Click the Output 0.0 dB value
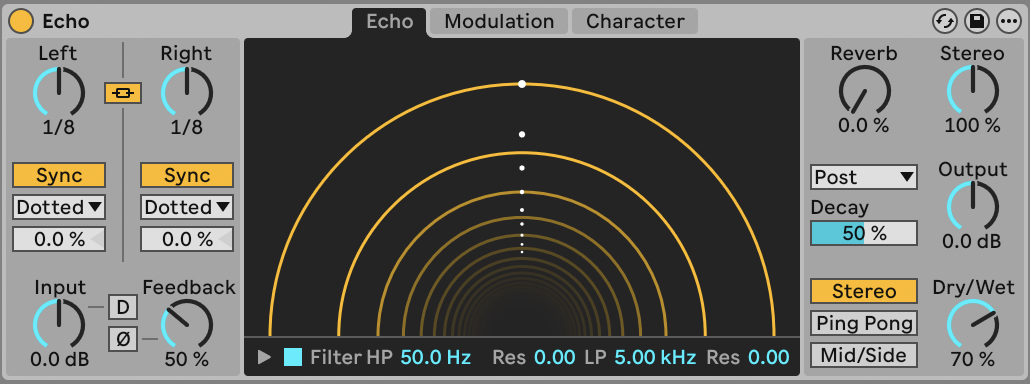Image resolution: width=1030 pixels, height=384 pixels. 972,242
